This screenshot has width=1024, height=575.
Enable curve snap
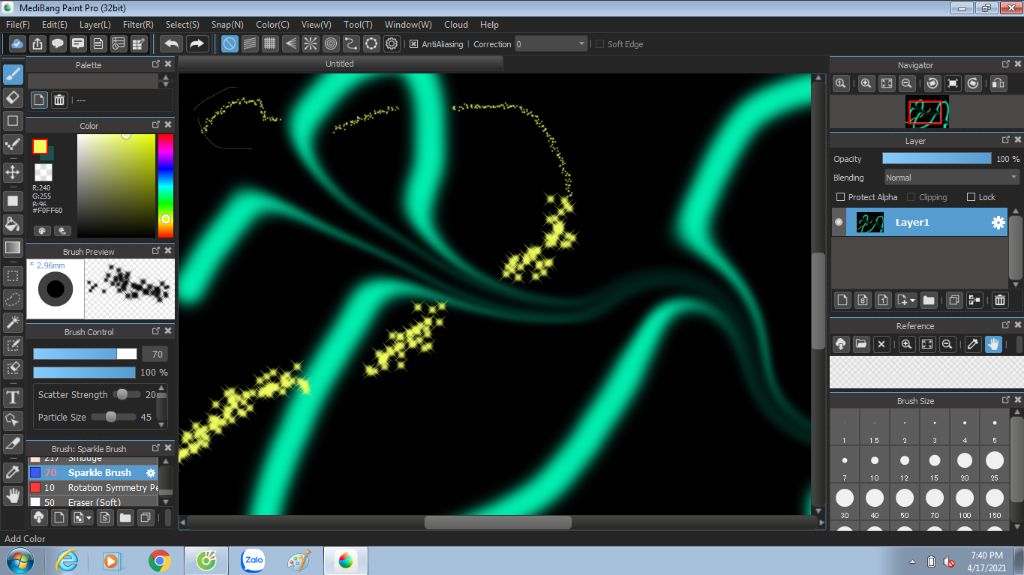coord(351,44)
